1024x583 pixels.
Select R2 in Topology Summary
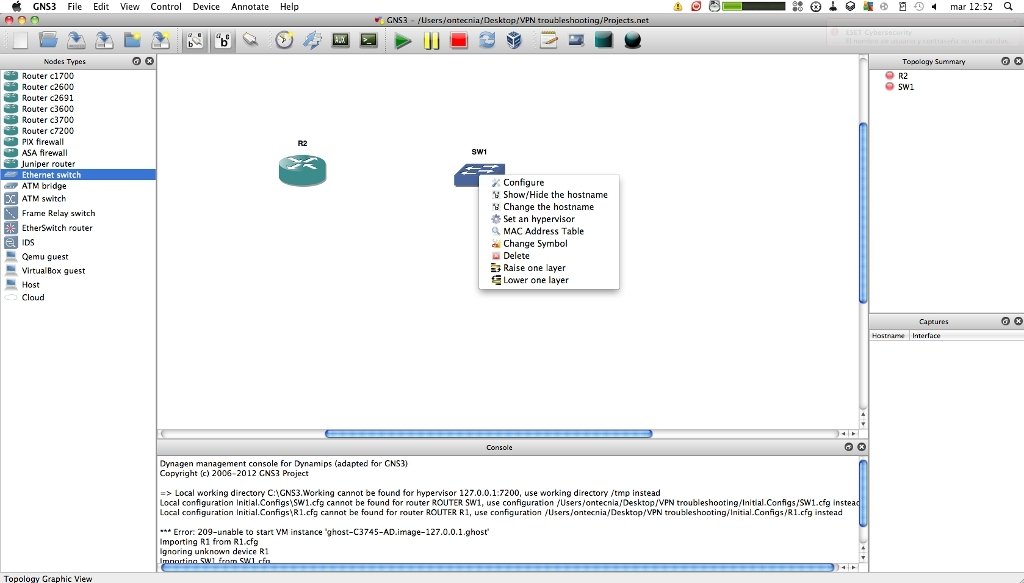coord(903,76)
